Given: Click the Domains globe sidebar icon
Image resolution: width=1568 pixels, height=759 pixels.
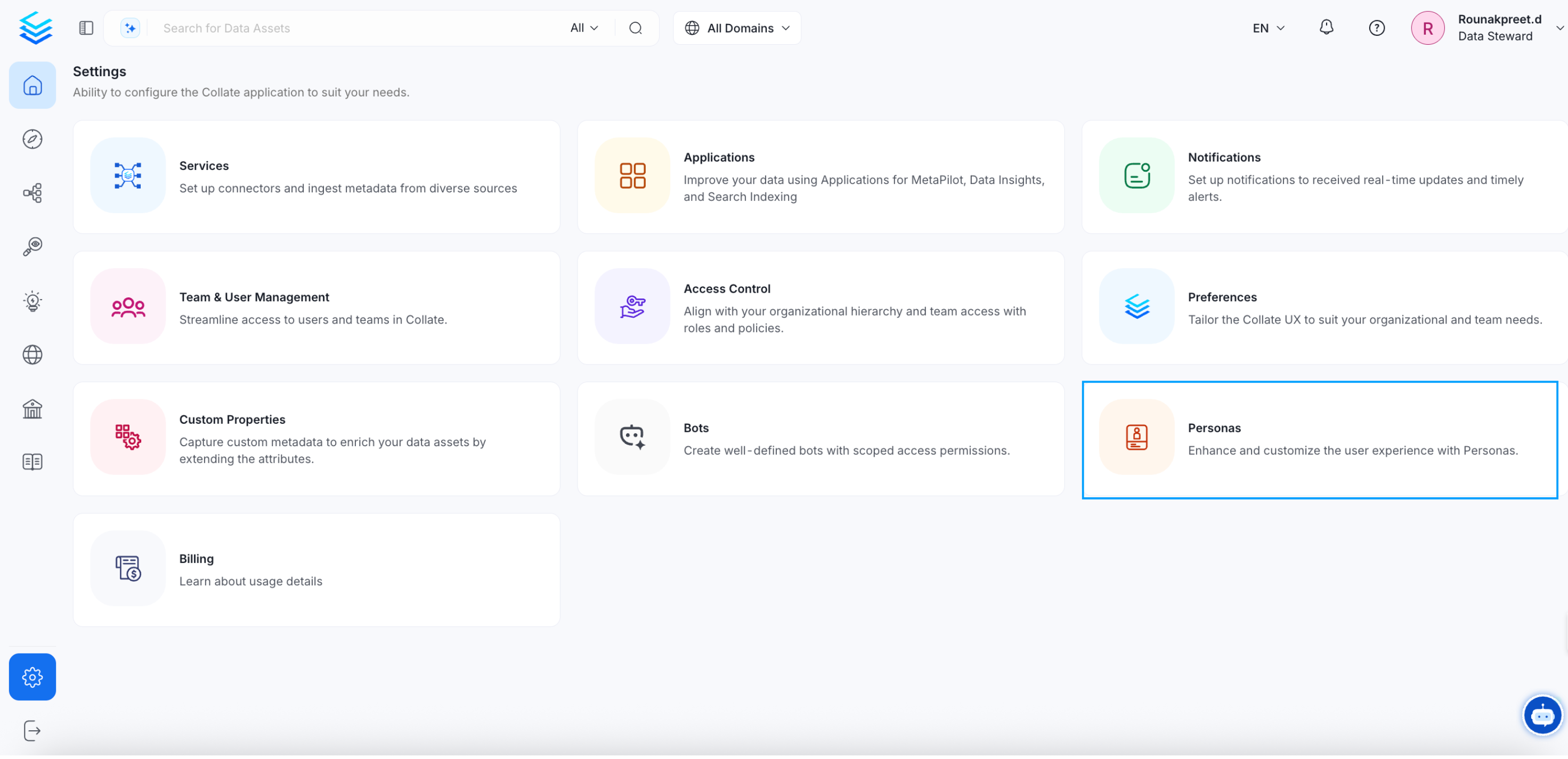Looking at the screenshot, I should (x=33, y=356).
